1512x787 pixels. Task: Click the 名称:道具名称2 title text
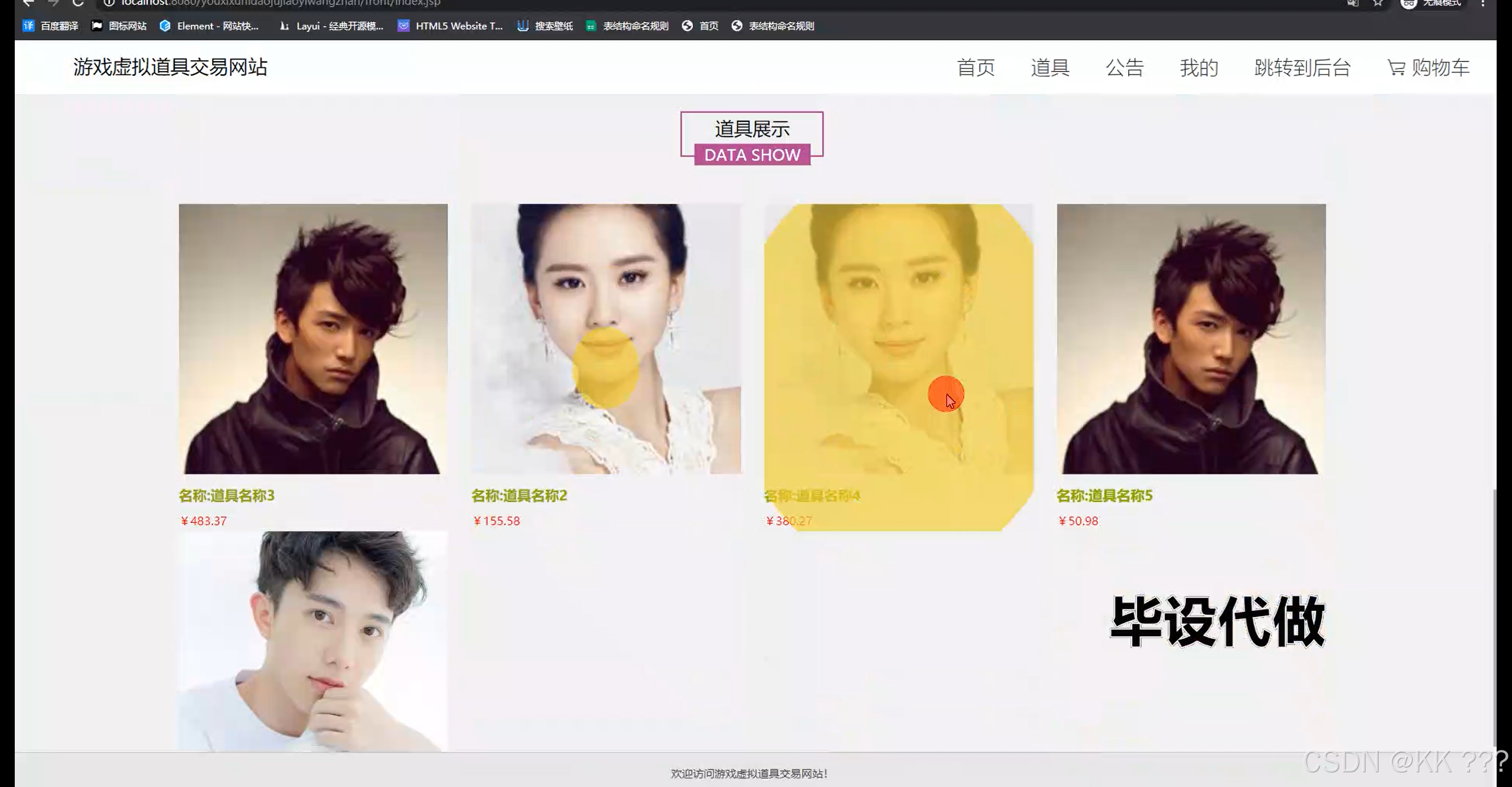(x=519, y=496)
